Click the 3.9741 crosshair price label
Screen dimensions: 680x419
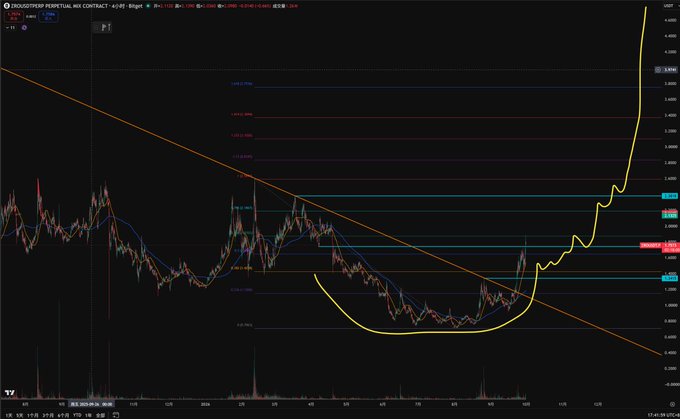[x=671, y=69]
